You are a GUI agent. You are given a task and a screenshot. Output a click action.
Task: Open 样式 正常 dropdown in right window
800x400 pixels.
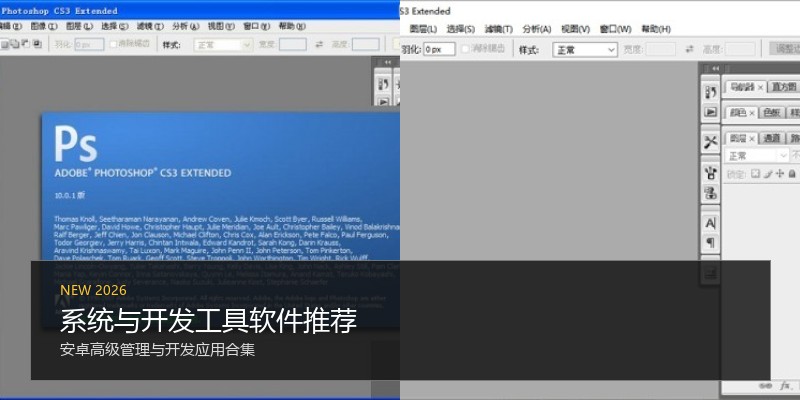pos(585,49)
